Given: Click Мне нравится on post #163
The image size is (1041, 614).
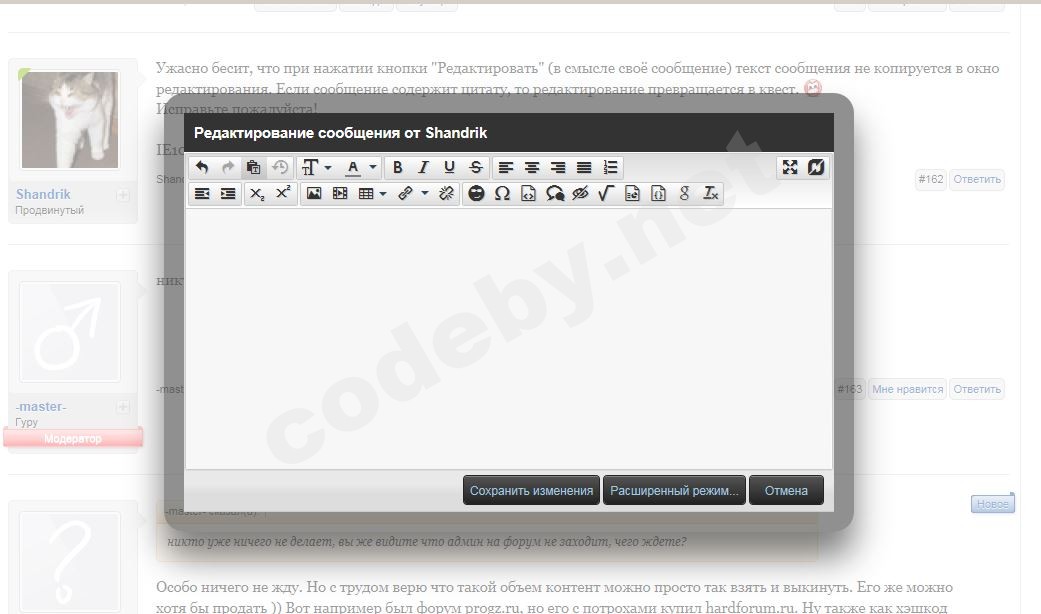Looking at the screenshot, I should [907, 389].
